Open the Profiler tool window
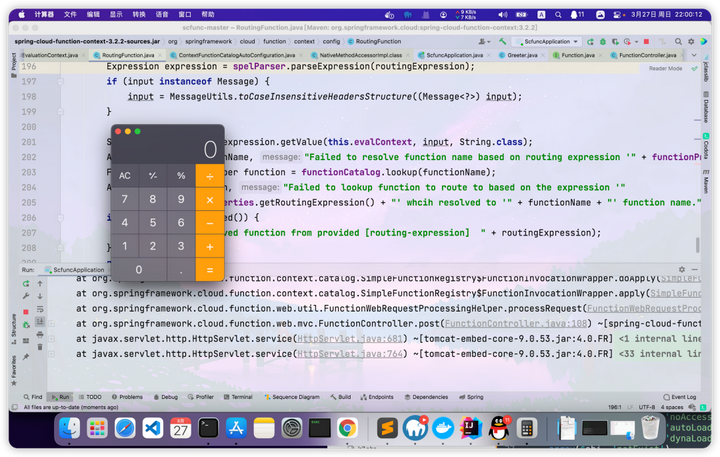 tap(201, 397)
